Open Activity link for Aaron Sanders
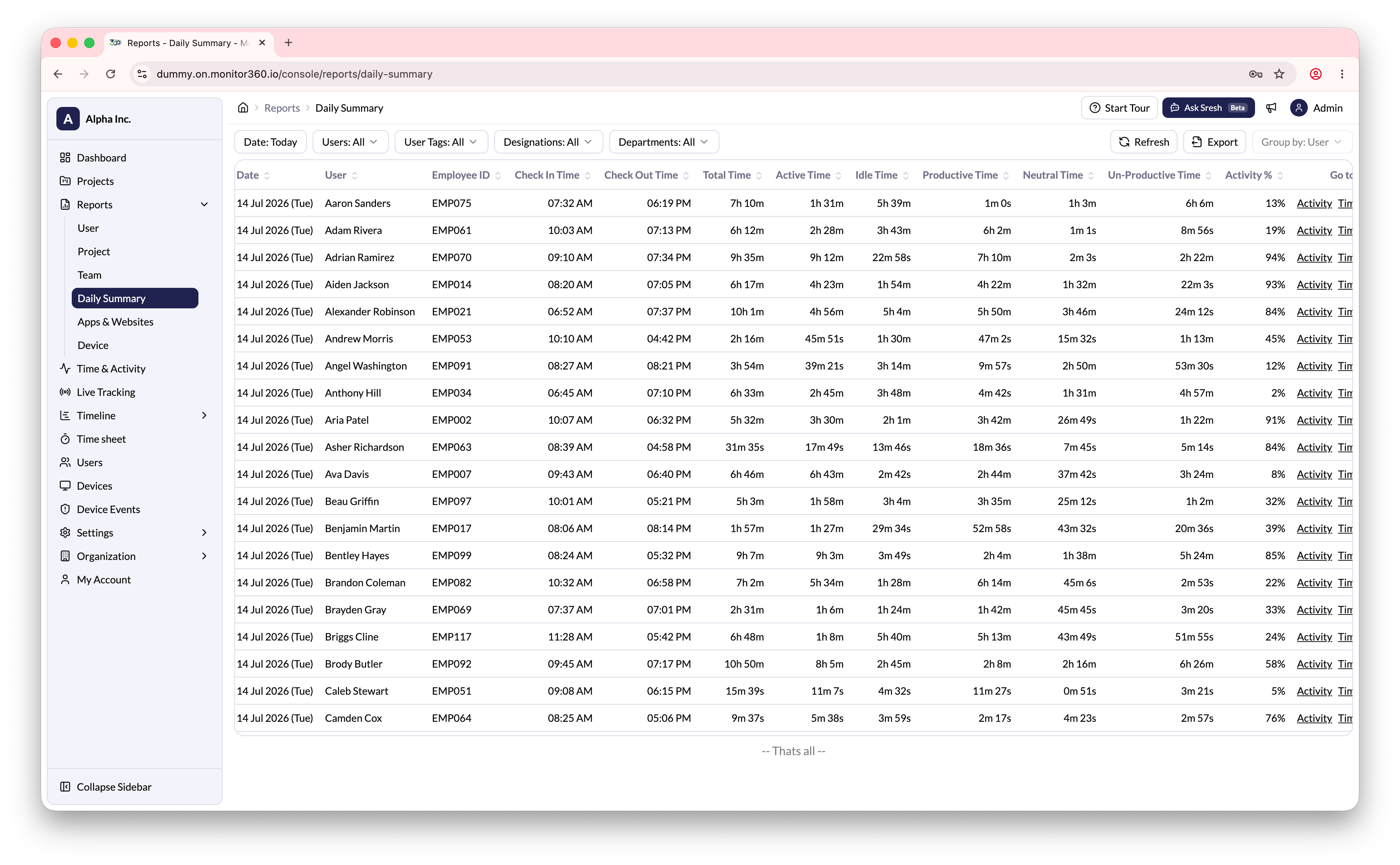 click(1314, 203)
